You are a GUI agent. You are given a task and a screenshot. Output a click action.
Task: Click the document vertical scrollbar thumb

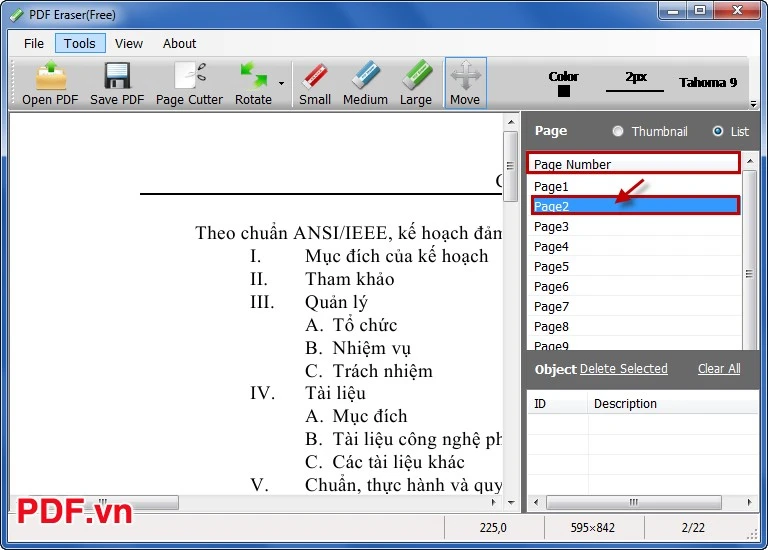point(511,166)
